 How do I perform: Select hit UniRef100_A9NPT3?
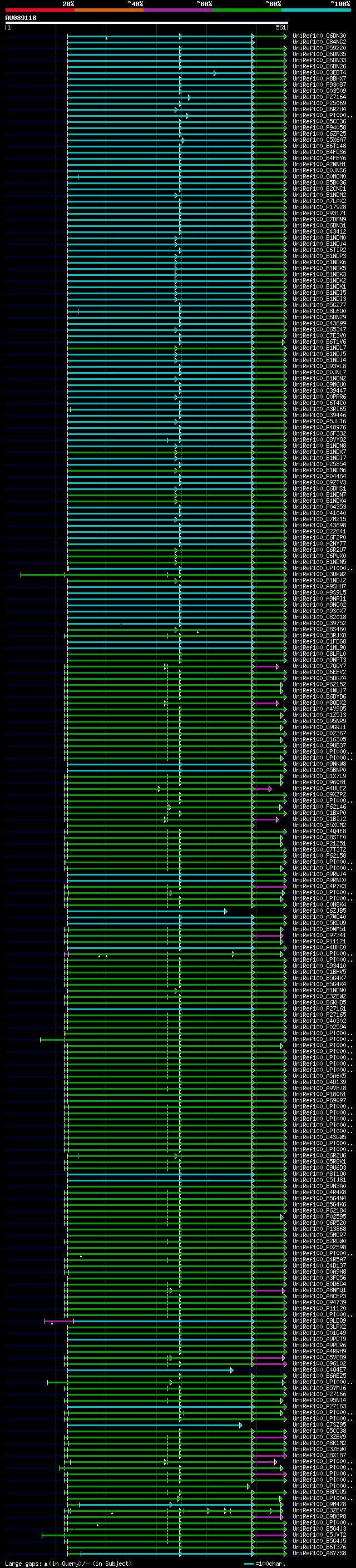pos(319,660)
